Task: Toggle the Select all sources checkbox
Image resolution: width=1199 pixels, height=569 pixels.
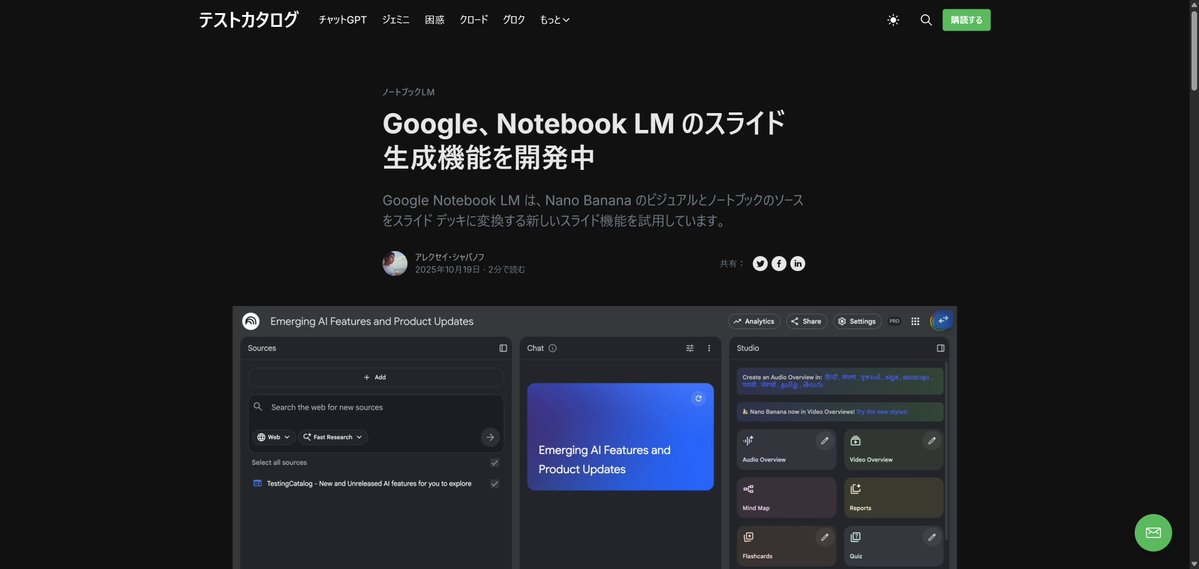Action: [x=495, y=463]
